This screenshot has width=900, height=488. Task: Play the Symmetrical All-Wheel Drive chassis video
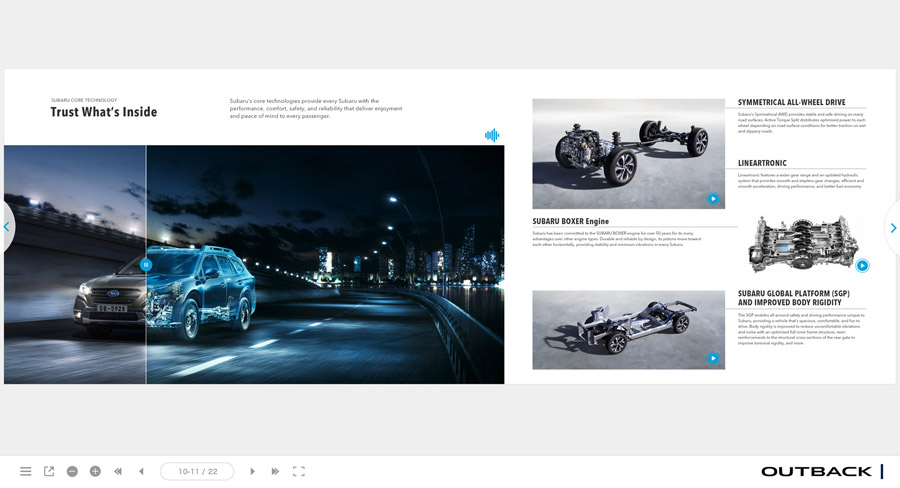coord(713,199)
